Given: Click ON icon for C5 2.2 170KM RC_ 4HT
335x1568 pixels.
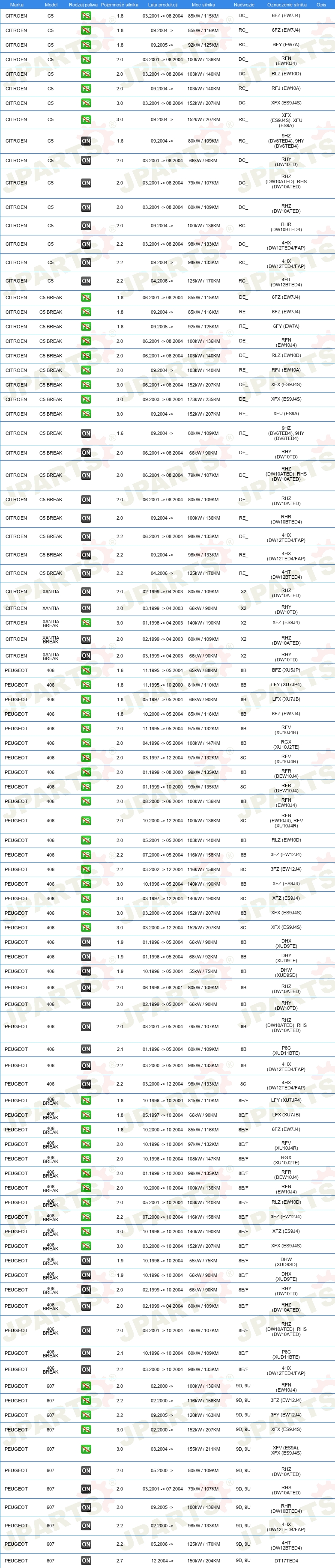Looking at the screenshot, I should pos(86,281).
